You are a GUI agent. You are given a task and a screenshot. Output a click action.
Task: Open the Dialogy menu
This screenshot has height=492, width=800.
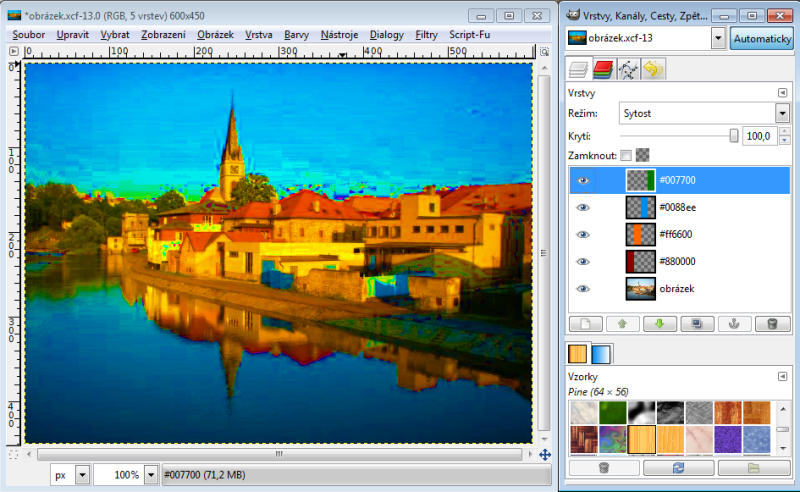pyautogui.click(x=387, y=35)
